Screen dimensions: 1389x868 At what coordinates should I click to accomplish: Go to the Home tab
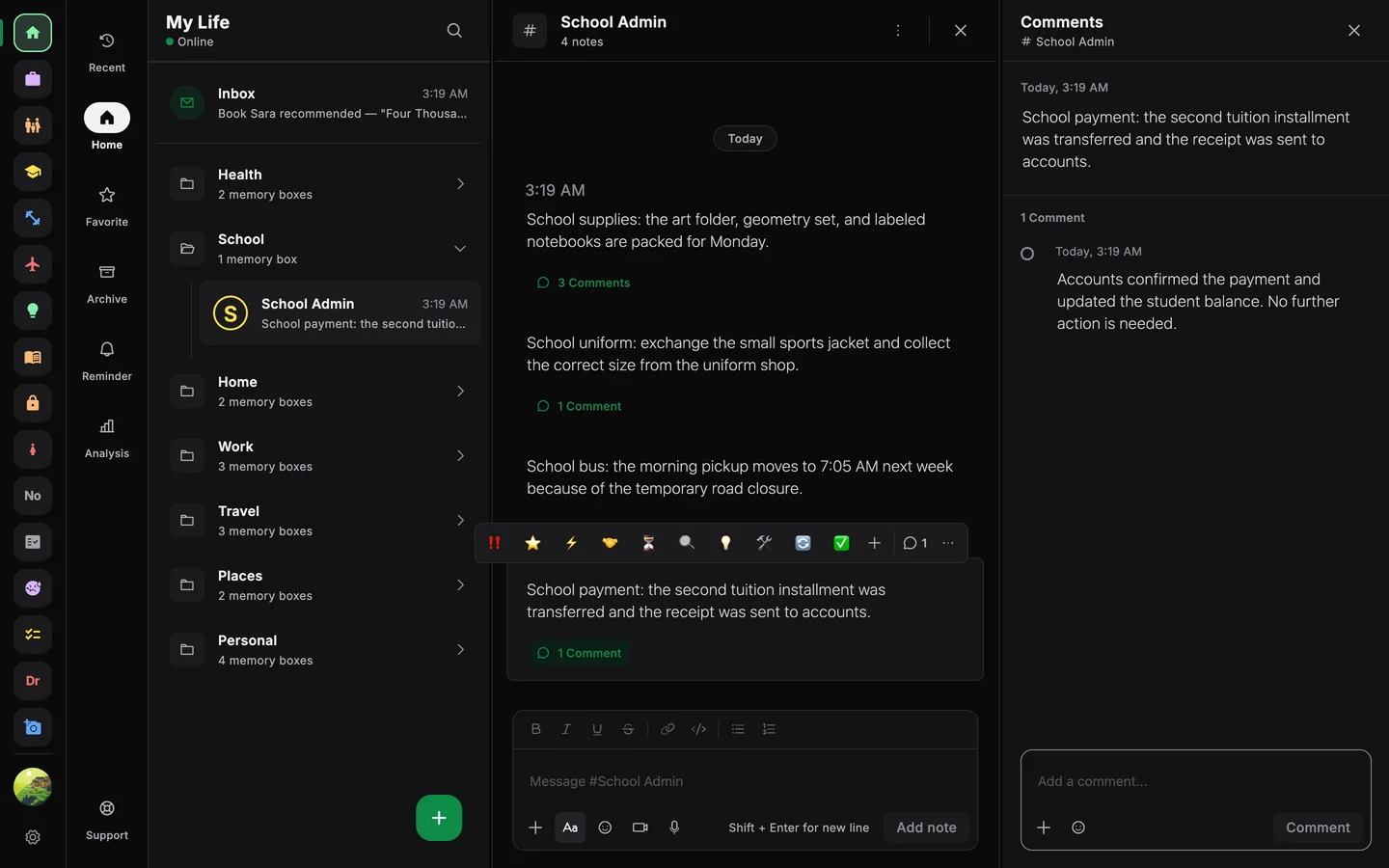pos(107,127)
